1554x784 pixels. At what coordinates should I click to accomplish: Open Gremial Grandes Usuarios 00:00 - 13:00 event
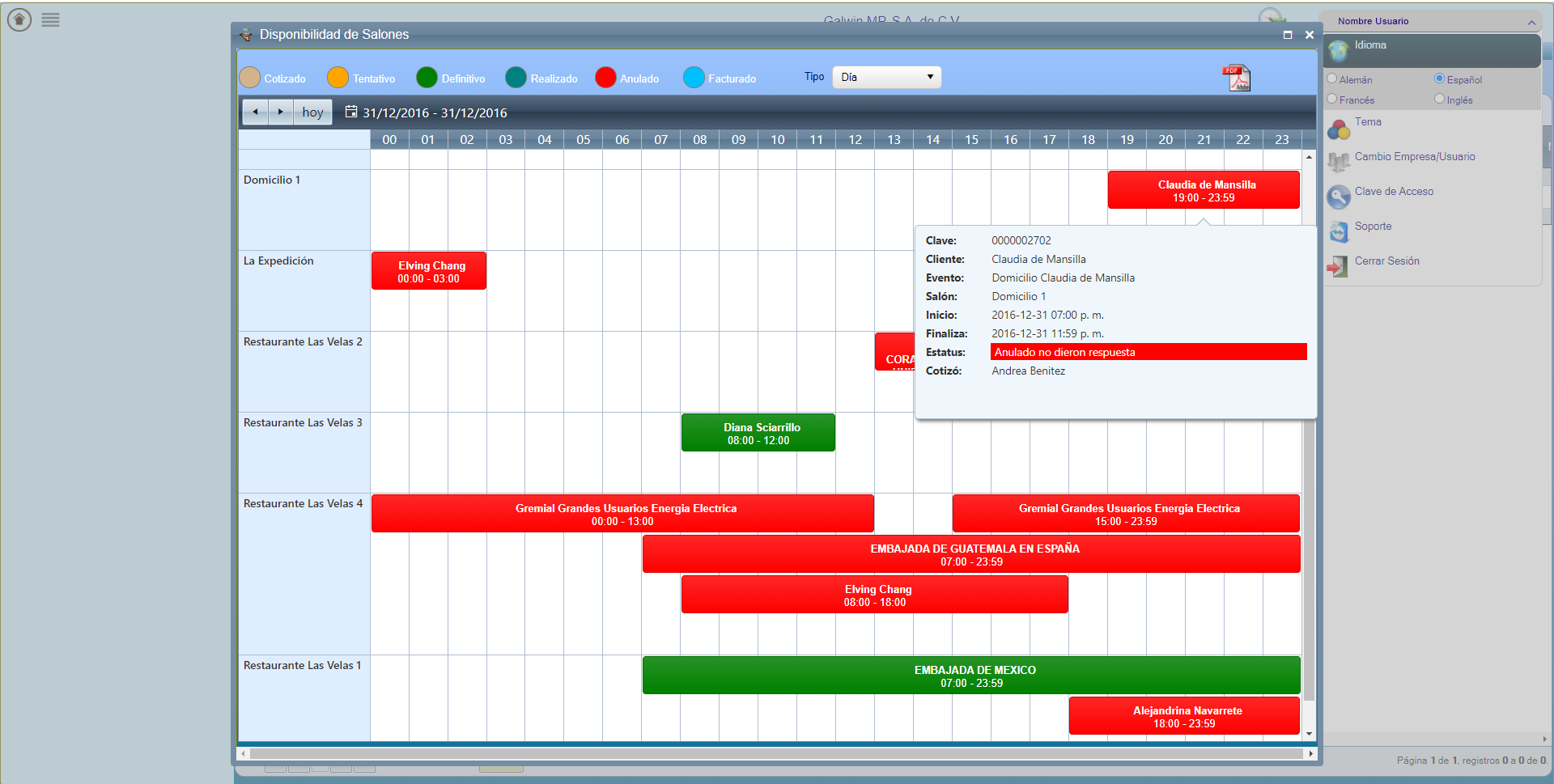pyautogui.click(x=622, y=514)
